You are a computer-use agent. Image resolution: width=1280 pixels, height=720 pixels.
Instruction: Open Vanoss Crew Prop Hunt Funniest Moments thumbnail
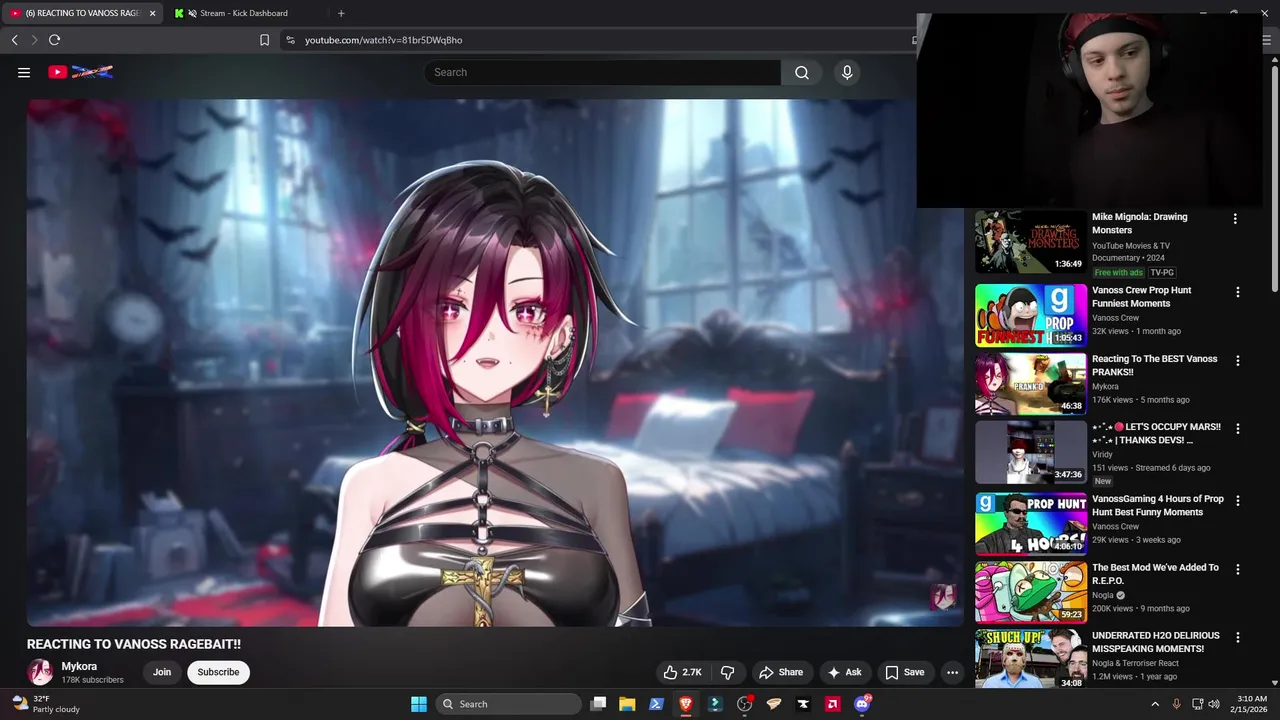click(1031, 315)
